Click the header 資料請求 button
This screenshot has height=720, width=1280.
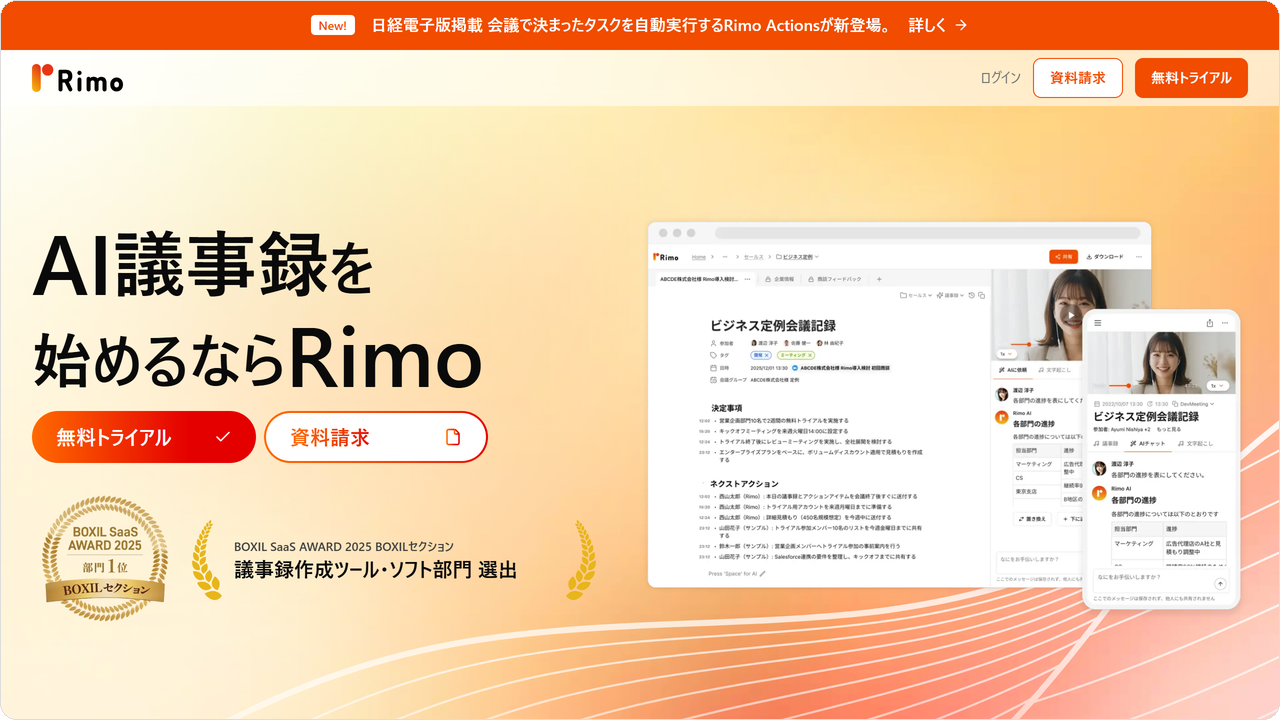coord(1078,78)
